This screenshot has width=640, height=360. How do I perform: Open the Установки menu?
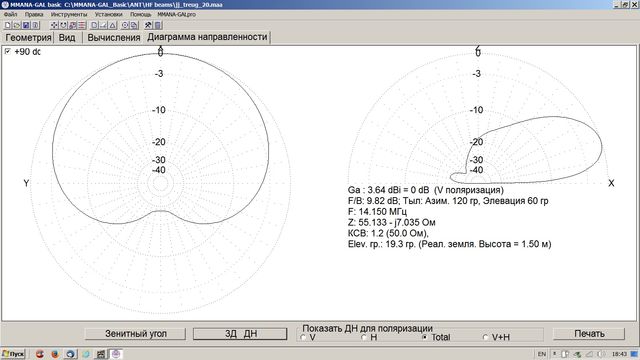109,14
